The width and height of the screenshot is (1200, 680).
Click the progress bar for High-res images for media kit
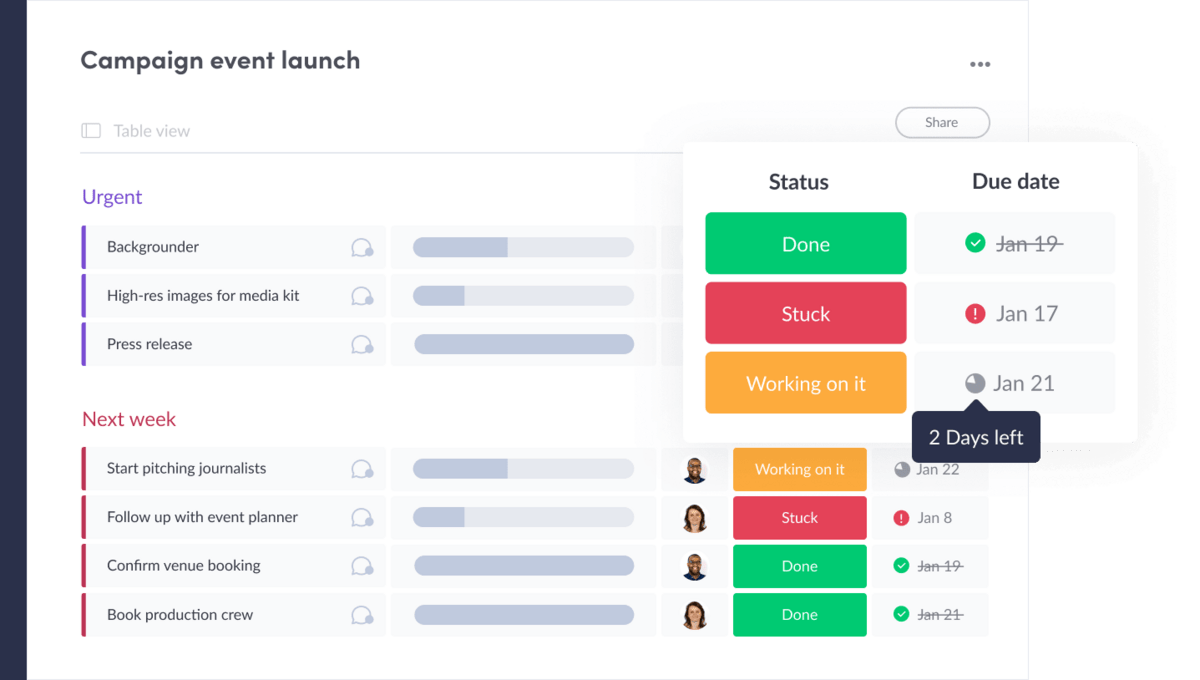coord(523,296)
